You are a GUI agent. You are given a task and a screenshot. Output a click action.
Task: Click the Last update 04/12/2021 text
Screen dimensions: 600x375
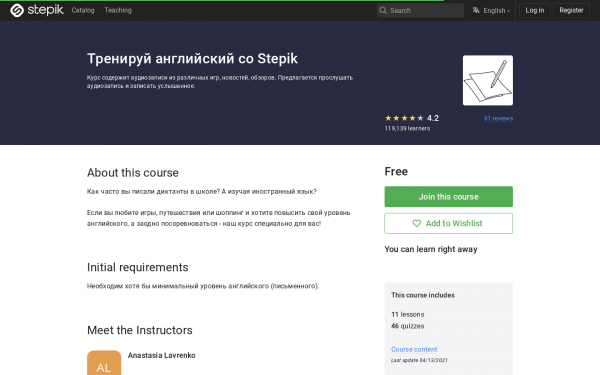tap(419, 360)
